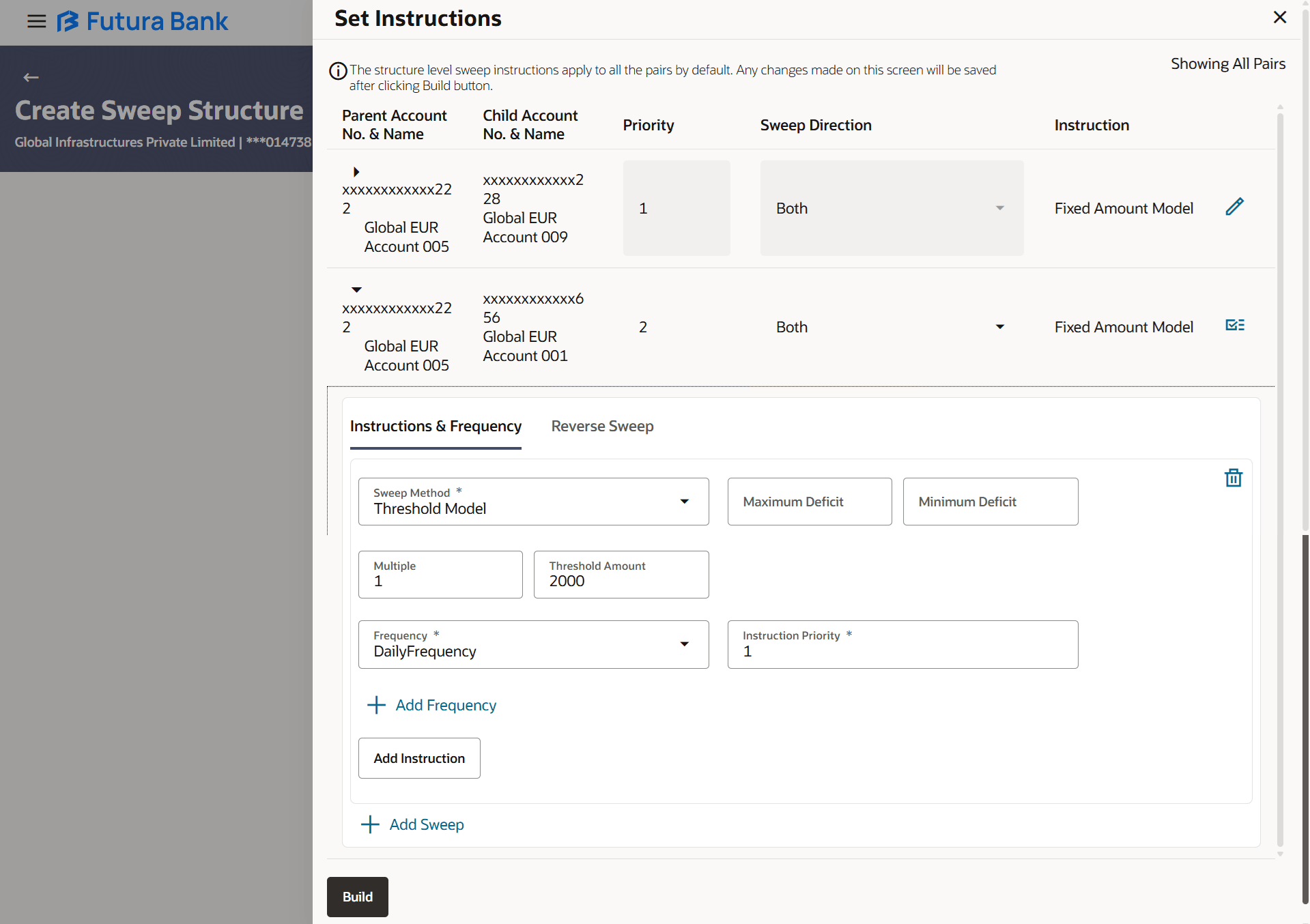Go back using the left arrow

click(31, 78)
